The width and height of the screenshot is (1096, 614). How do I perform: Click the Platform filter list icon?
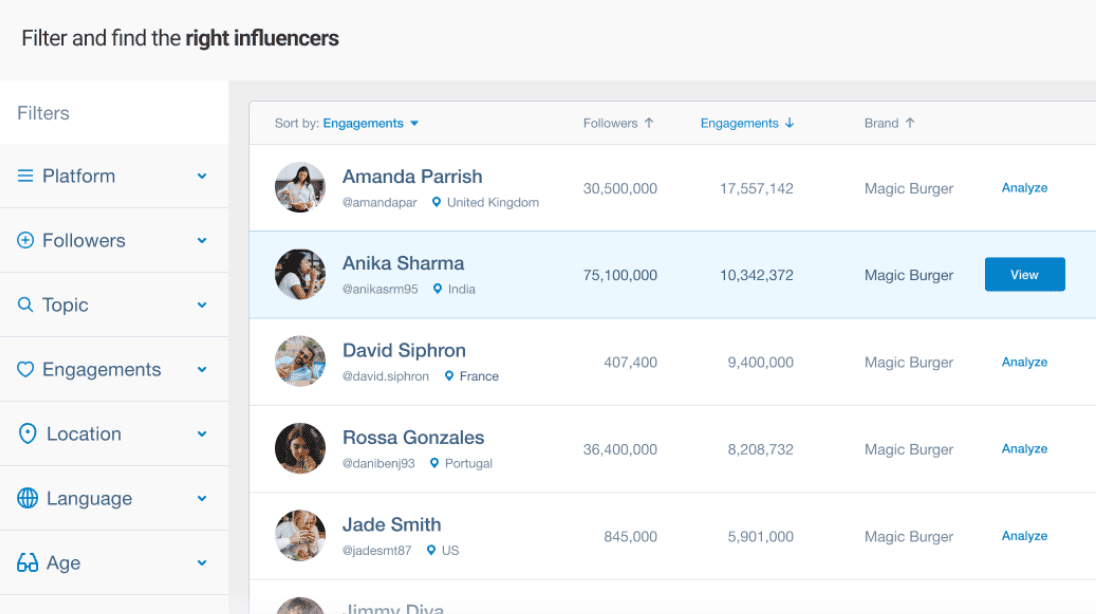click(26, 176)
